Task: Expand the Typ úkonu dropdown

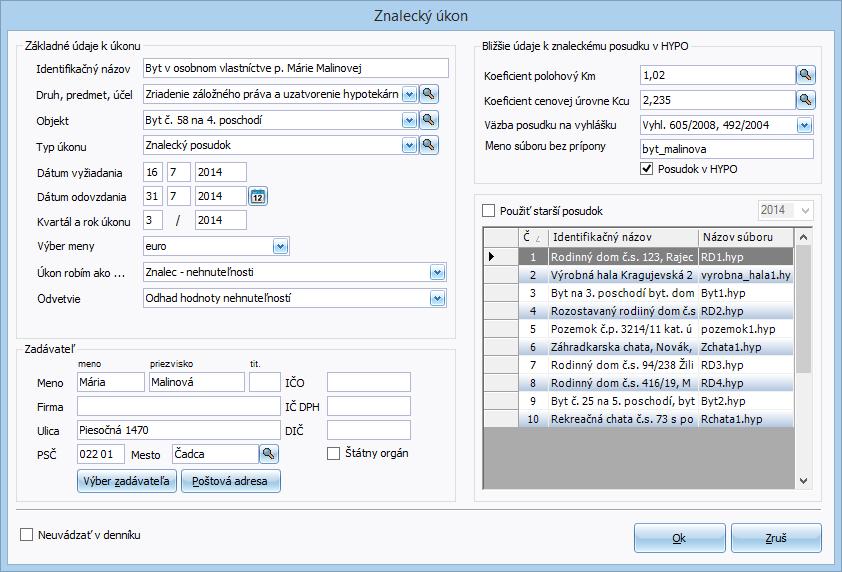Action: (x=409, y=146)
